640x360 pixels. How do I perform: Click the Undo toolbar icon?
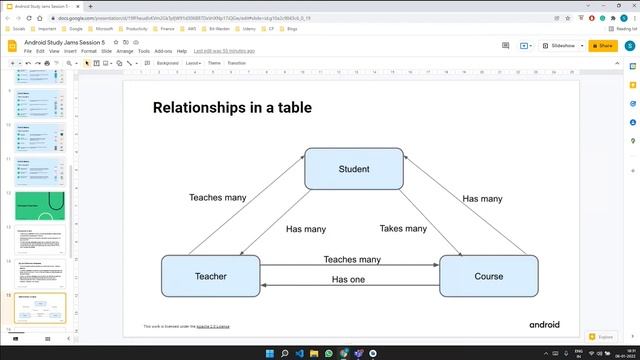(28, 63)
